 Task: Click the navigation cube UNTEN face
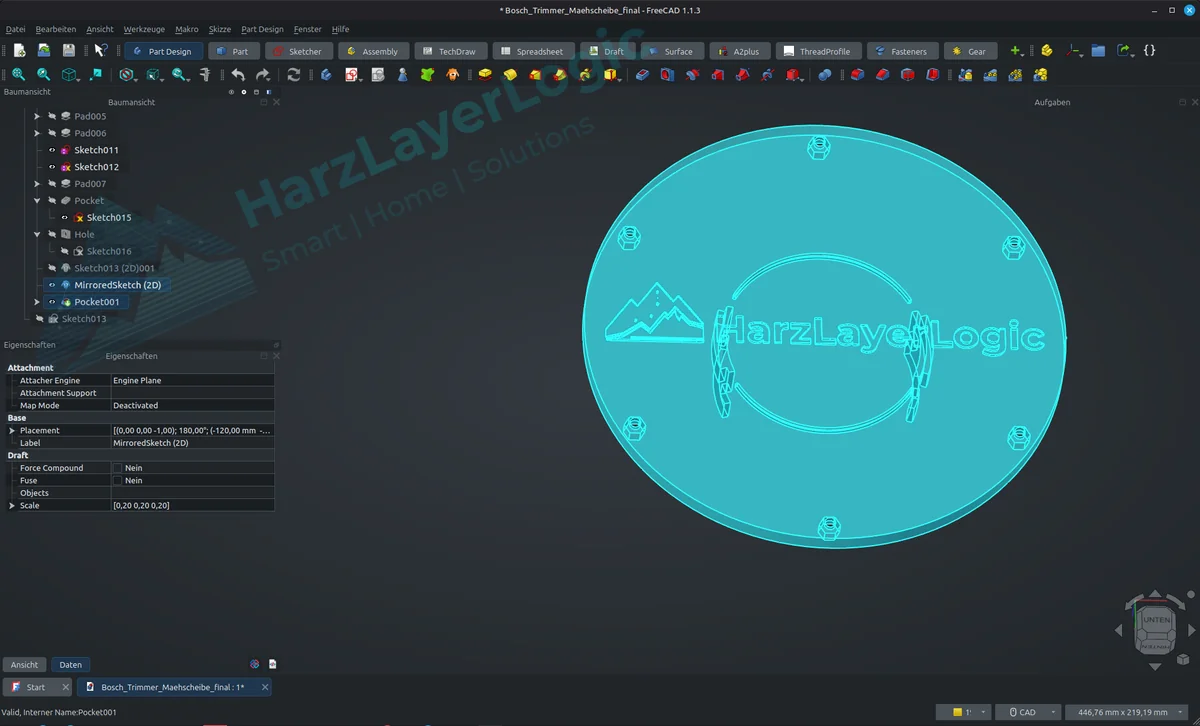1155,620
